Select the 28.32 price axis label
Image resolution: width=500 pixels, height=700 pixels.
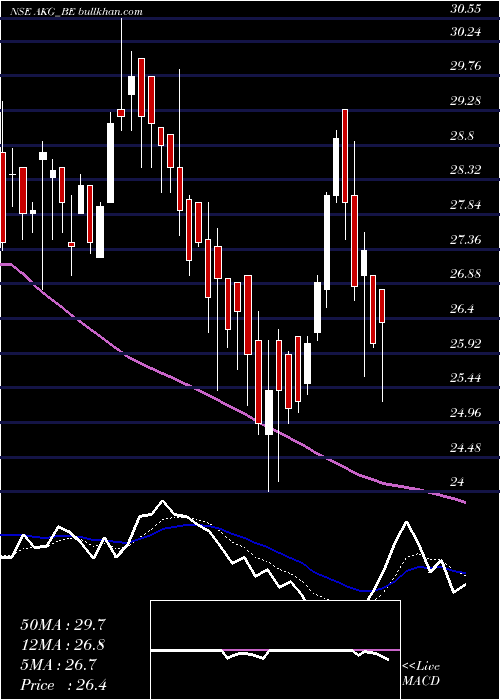[x=466, y=171]
